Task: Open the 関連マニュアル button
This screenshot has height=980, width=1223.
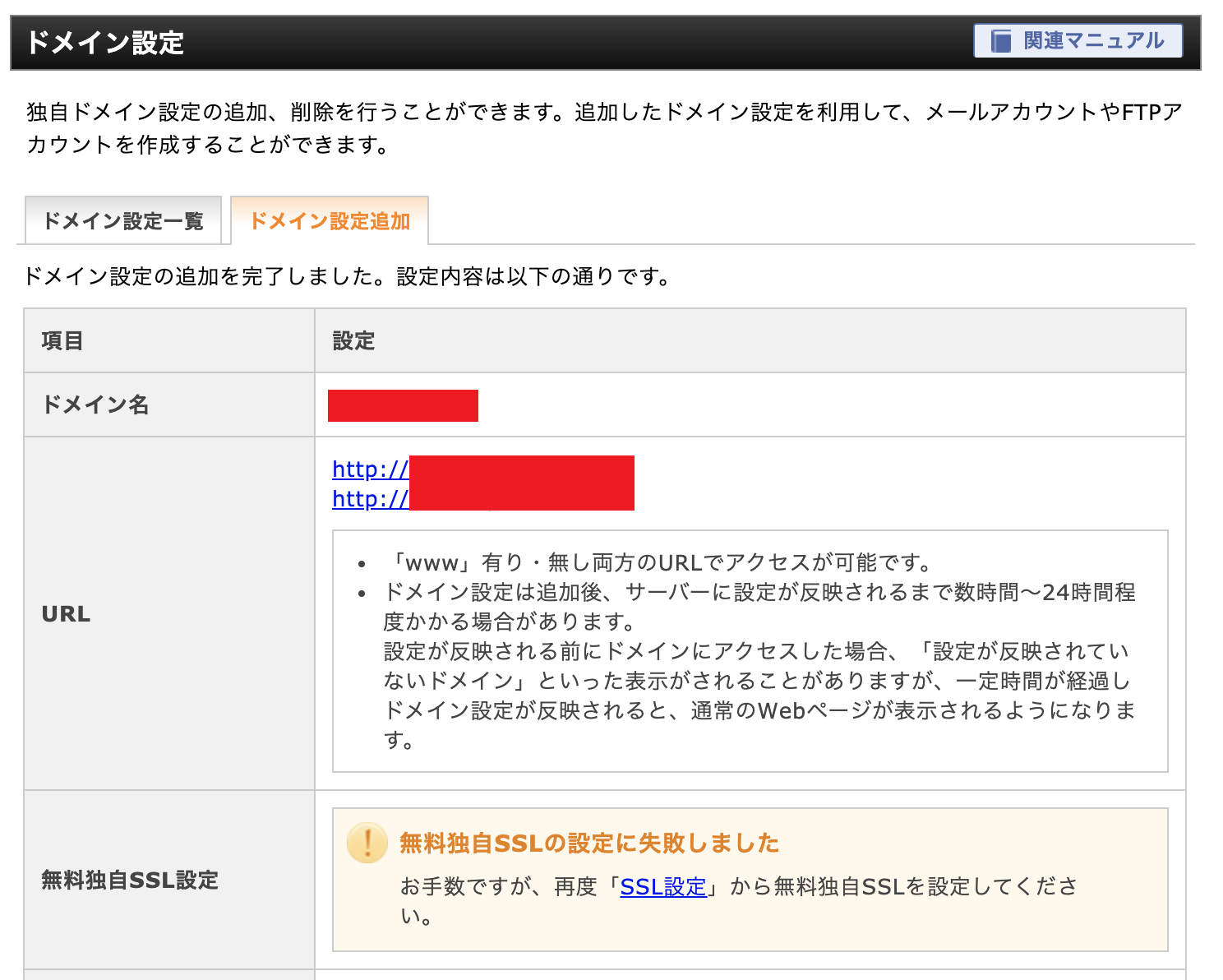Action: coord(1078,40)
